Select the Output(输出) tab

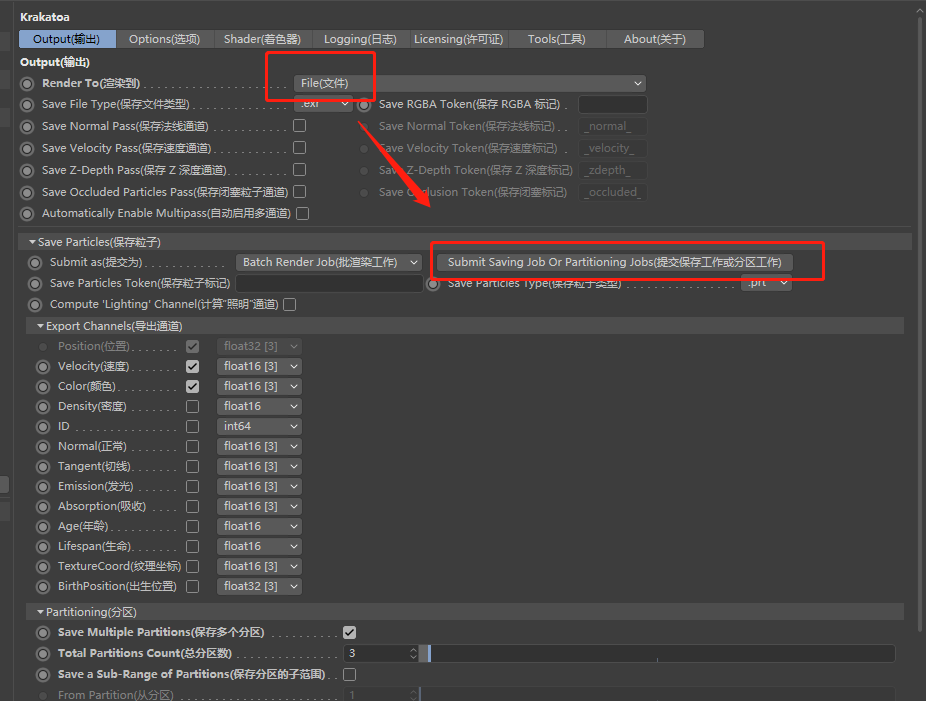(67, 39)
